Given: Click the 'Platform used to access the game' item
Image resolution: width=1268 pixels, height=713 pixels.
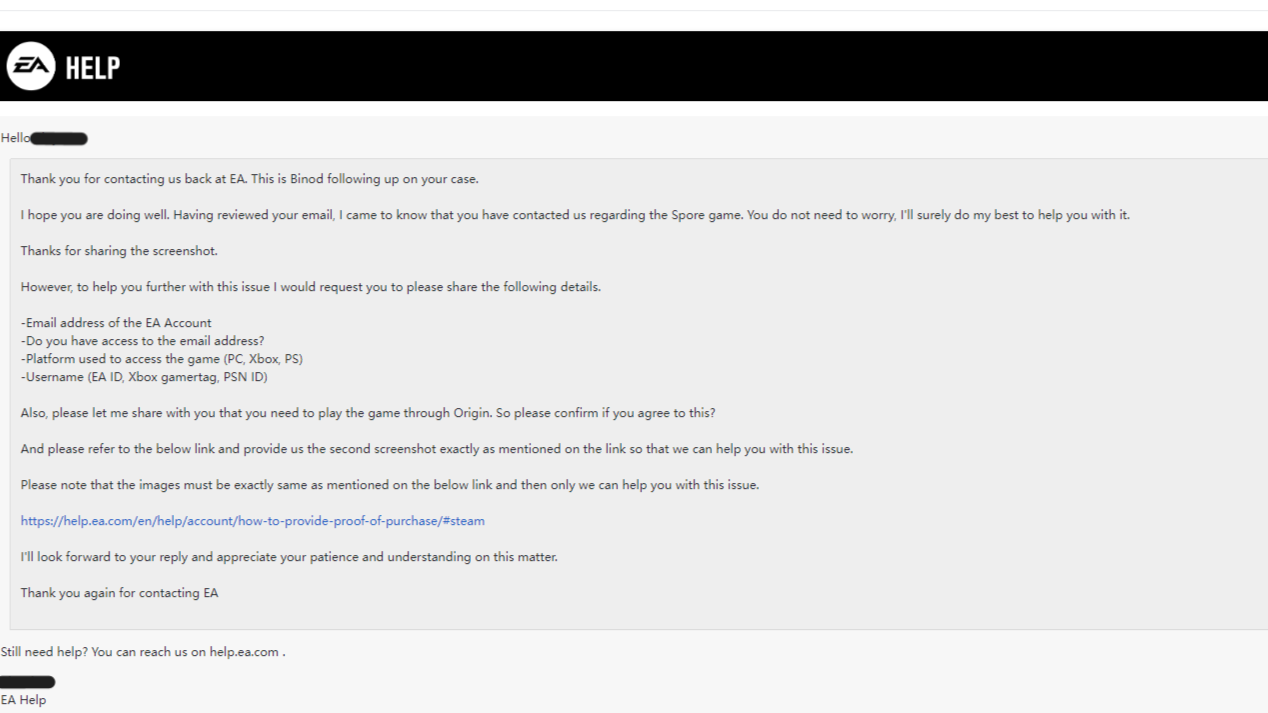Looking at the screenshot, I should (161, 359).
